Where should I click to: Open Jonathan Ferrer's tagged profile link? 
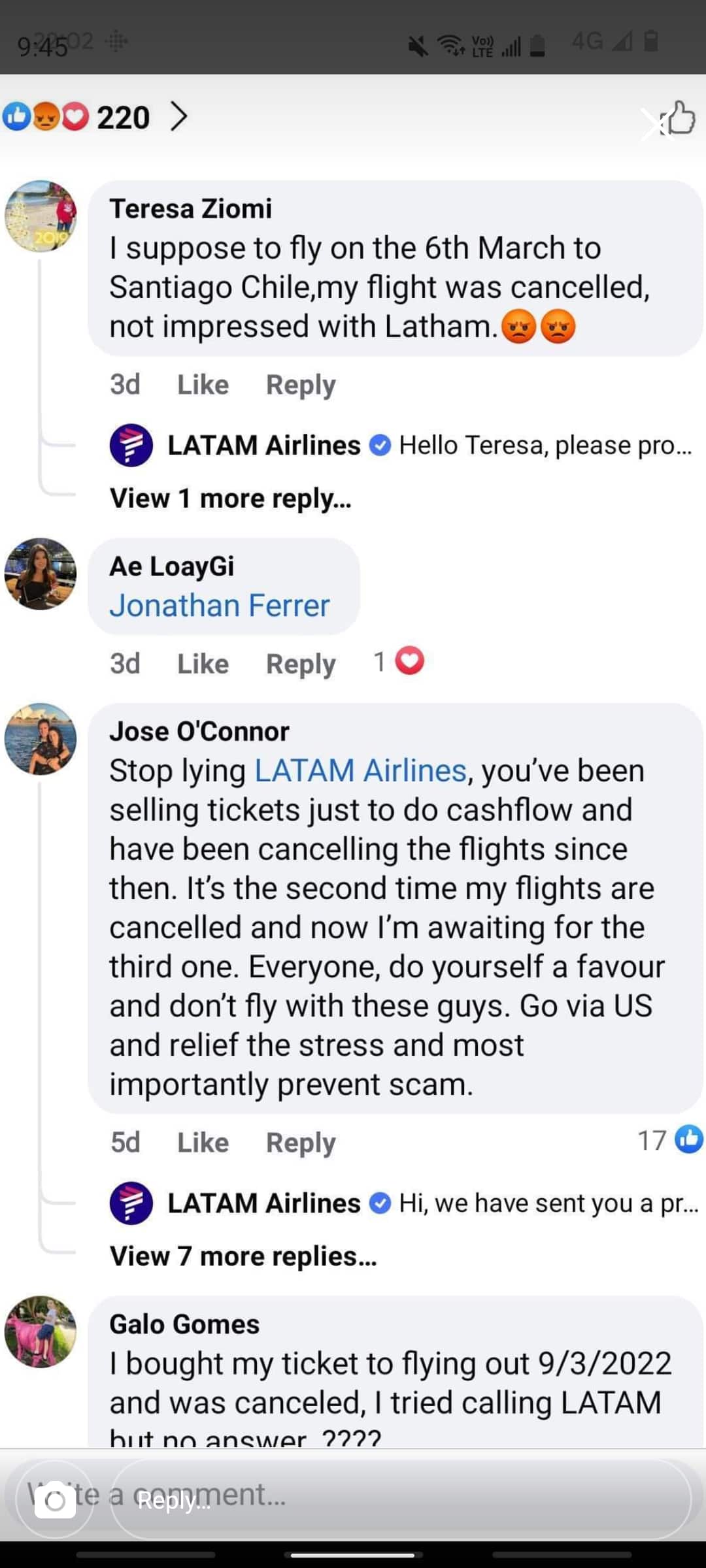(x=221, y=604)
